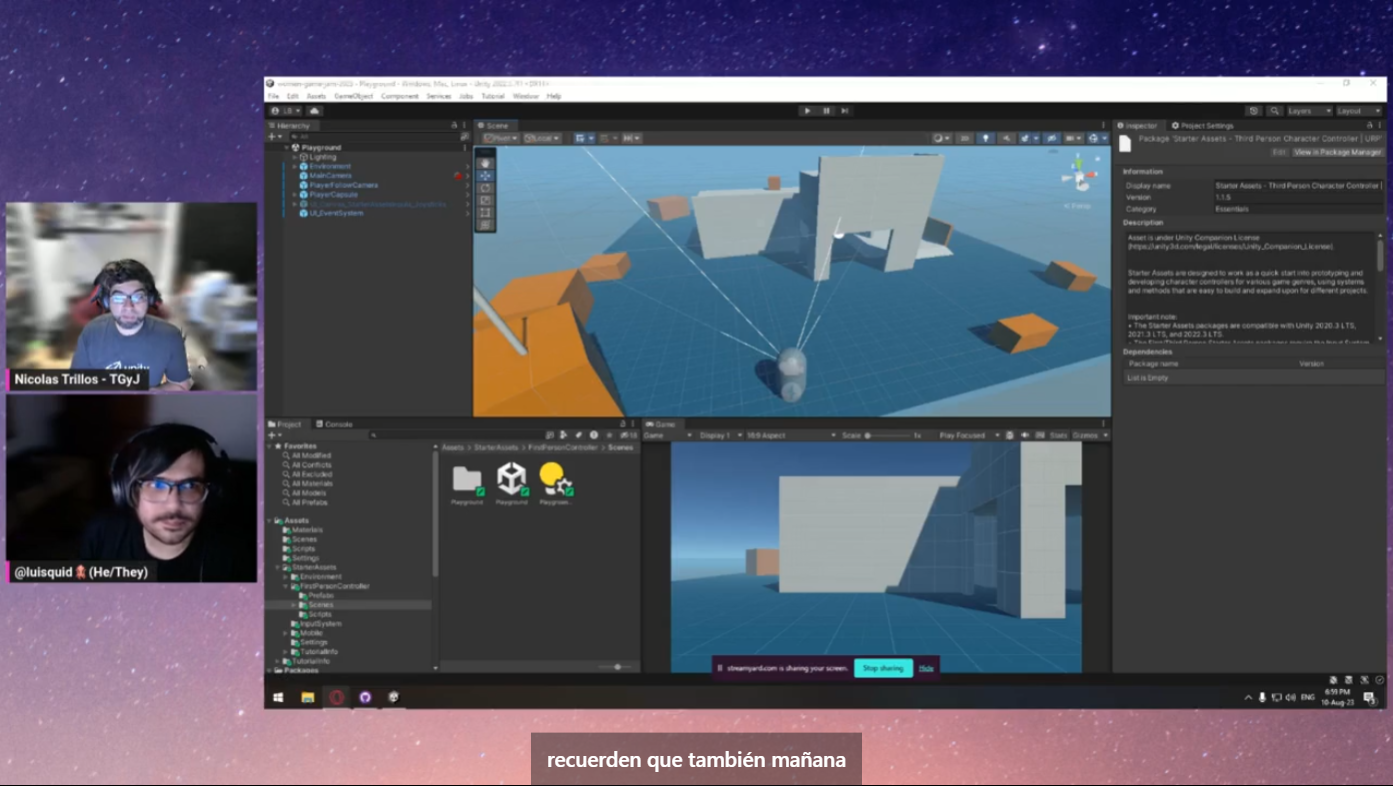The image size is (1393, 786).
Task: Click View in Package Manager button
Action: 1338,152
